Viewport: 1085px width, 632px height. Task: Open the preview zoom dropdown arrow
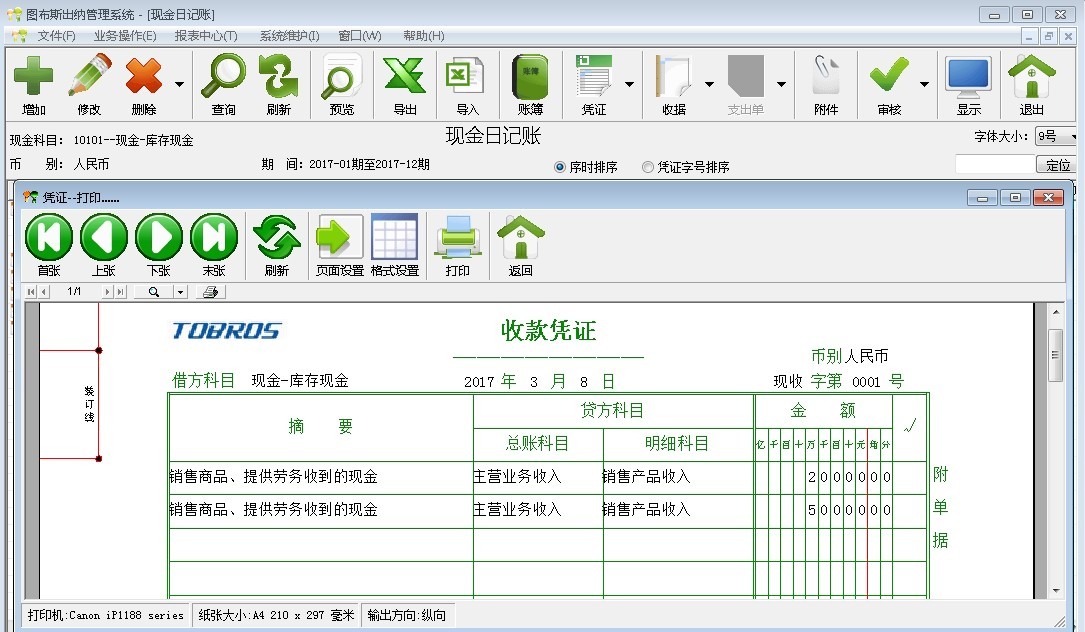pos(181,292)
